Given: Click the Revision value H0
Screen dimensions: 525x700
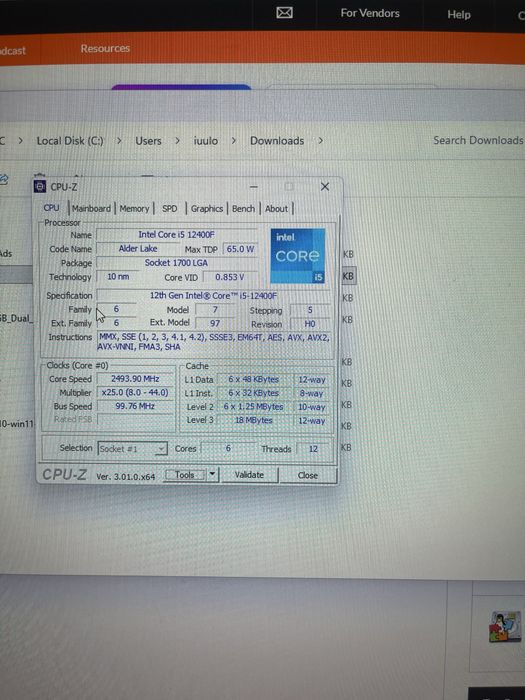Looking at the screenshot, I should click(x=310, y=324).
